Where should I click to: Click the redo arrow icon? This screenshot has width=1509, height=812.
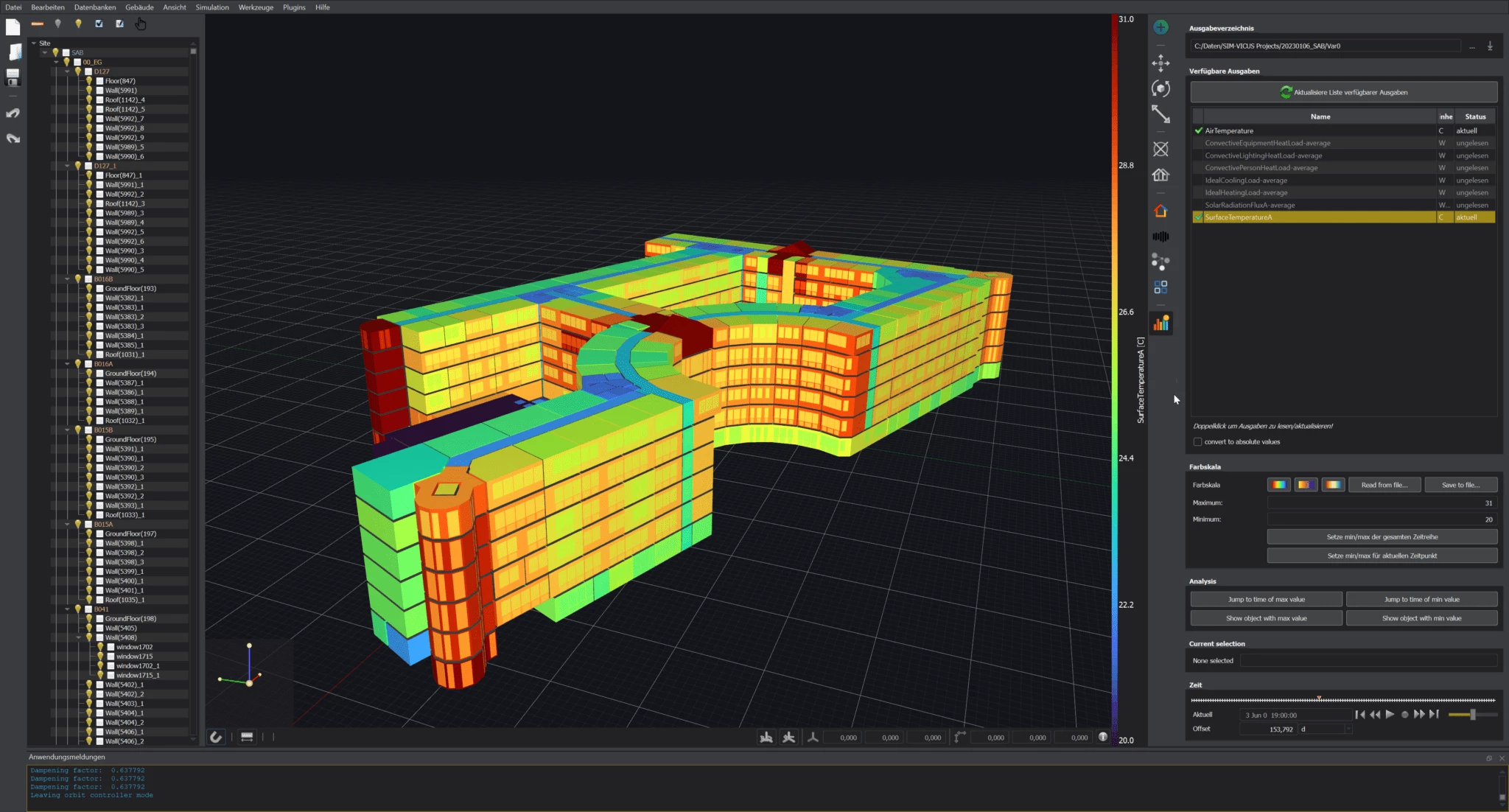click(x=13, y=139)
